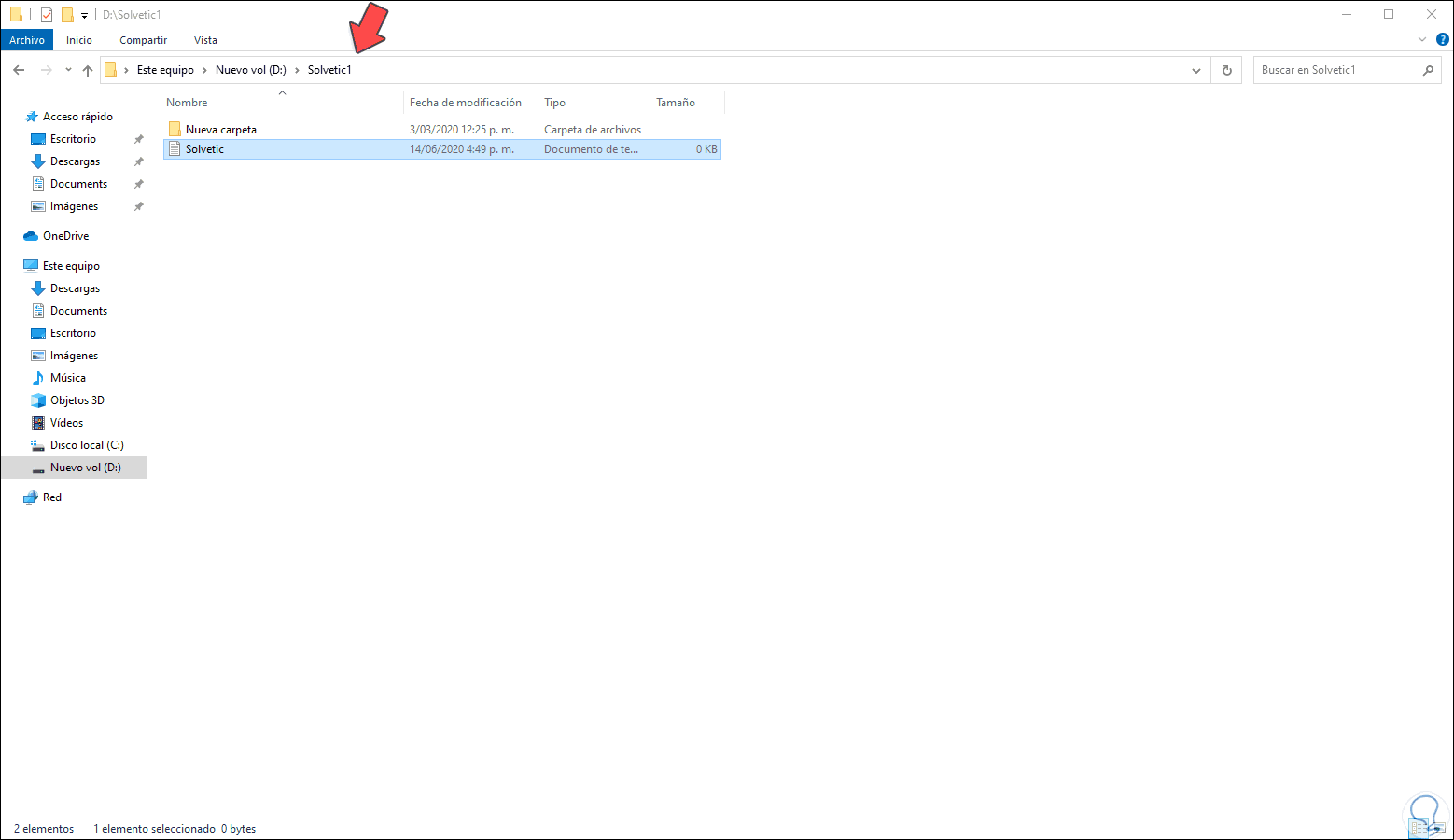The image size is (1454, 840).
Task: Expand the recent locations chevron near back button
Action: click(x=67, y=69)
